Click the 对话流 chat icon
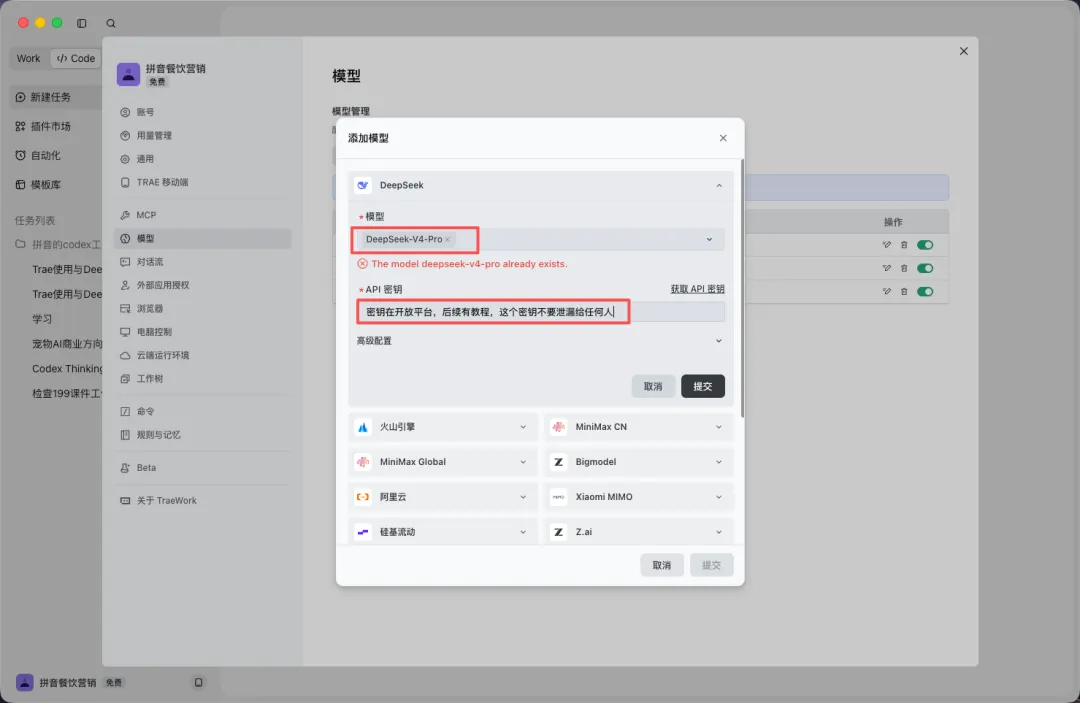1080x703 pixels. tap(125, 262)
